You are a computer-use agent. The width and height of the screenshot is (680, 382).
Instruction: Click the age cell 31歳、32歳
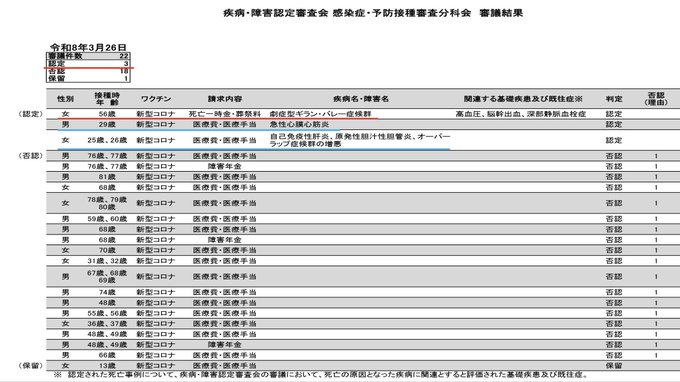(107, 261)
